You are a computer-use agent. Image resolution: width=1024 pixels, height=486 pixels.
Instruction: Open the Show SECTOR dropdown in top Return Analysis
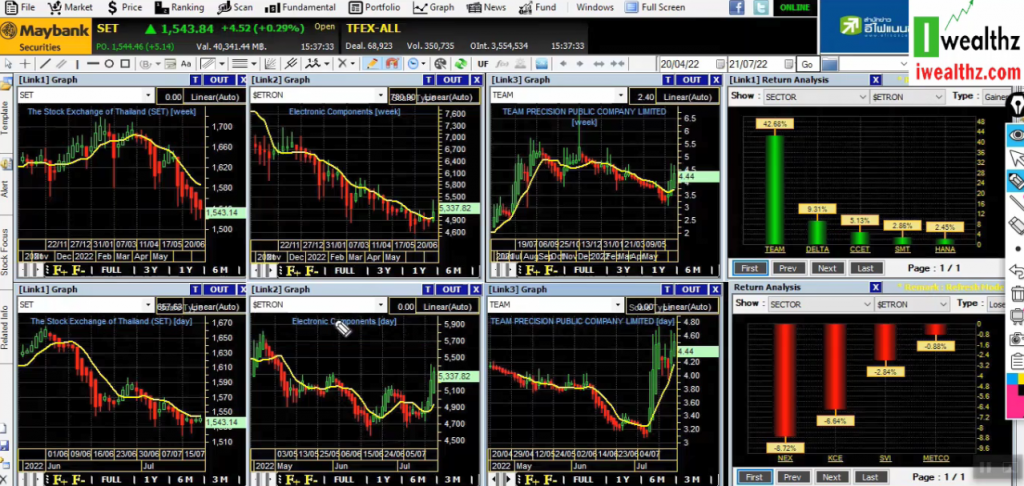point(862,97)
